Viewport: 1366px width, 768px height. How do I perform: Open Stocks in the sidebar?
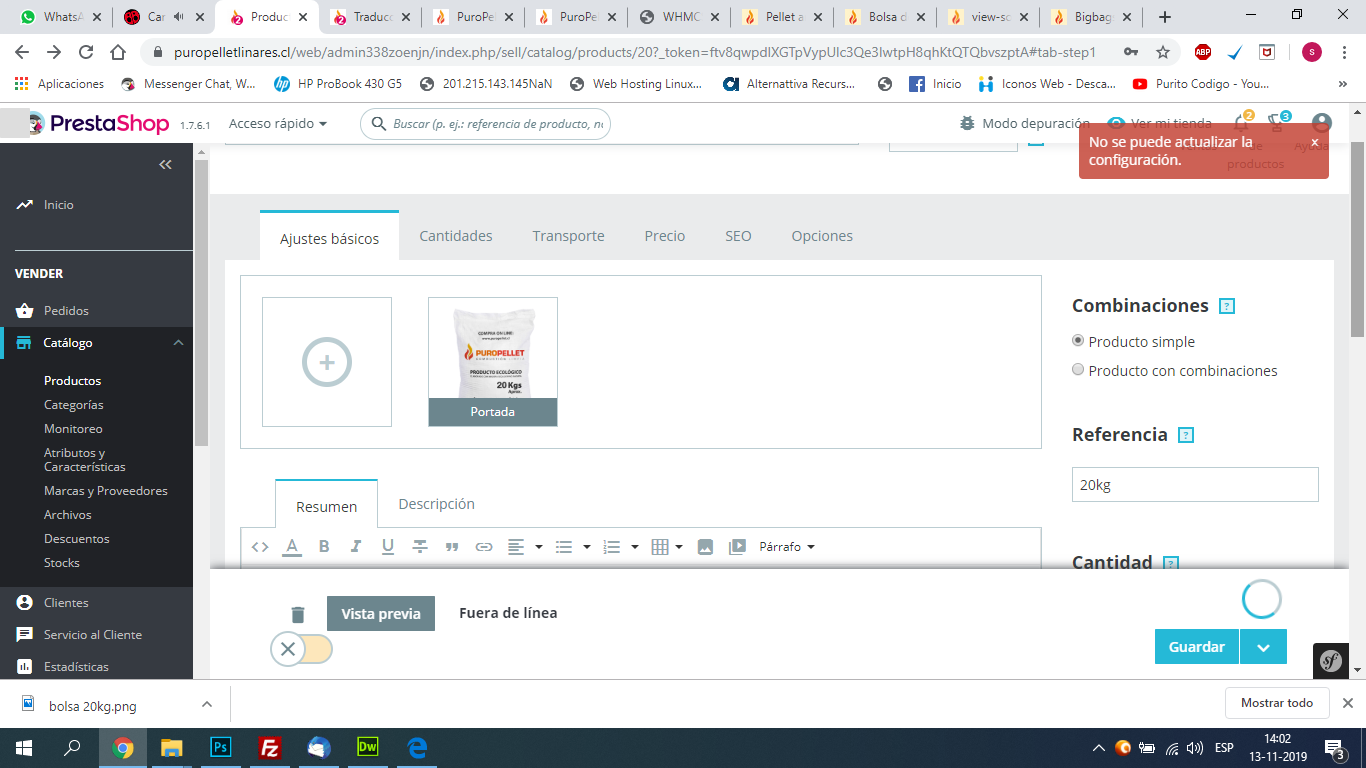coord(62,563)
